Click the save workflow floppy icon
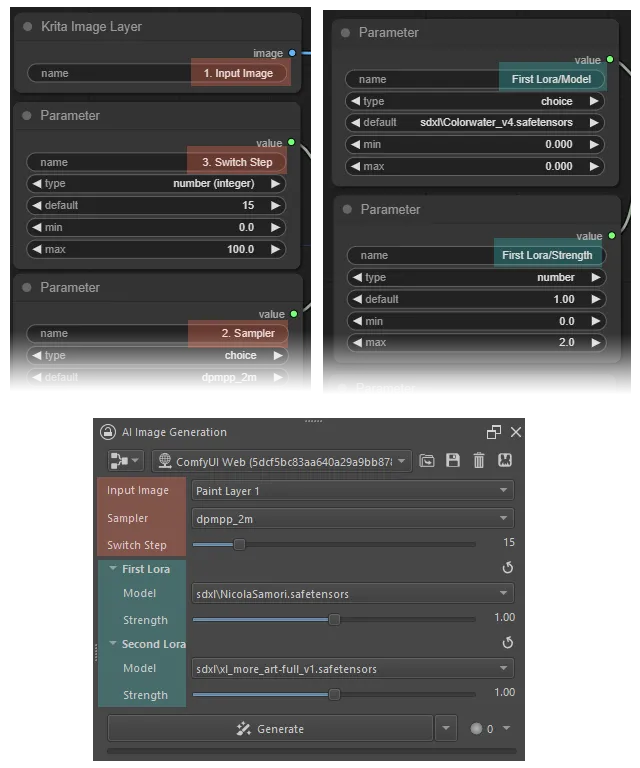 (453, 460)
